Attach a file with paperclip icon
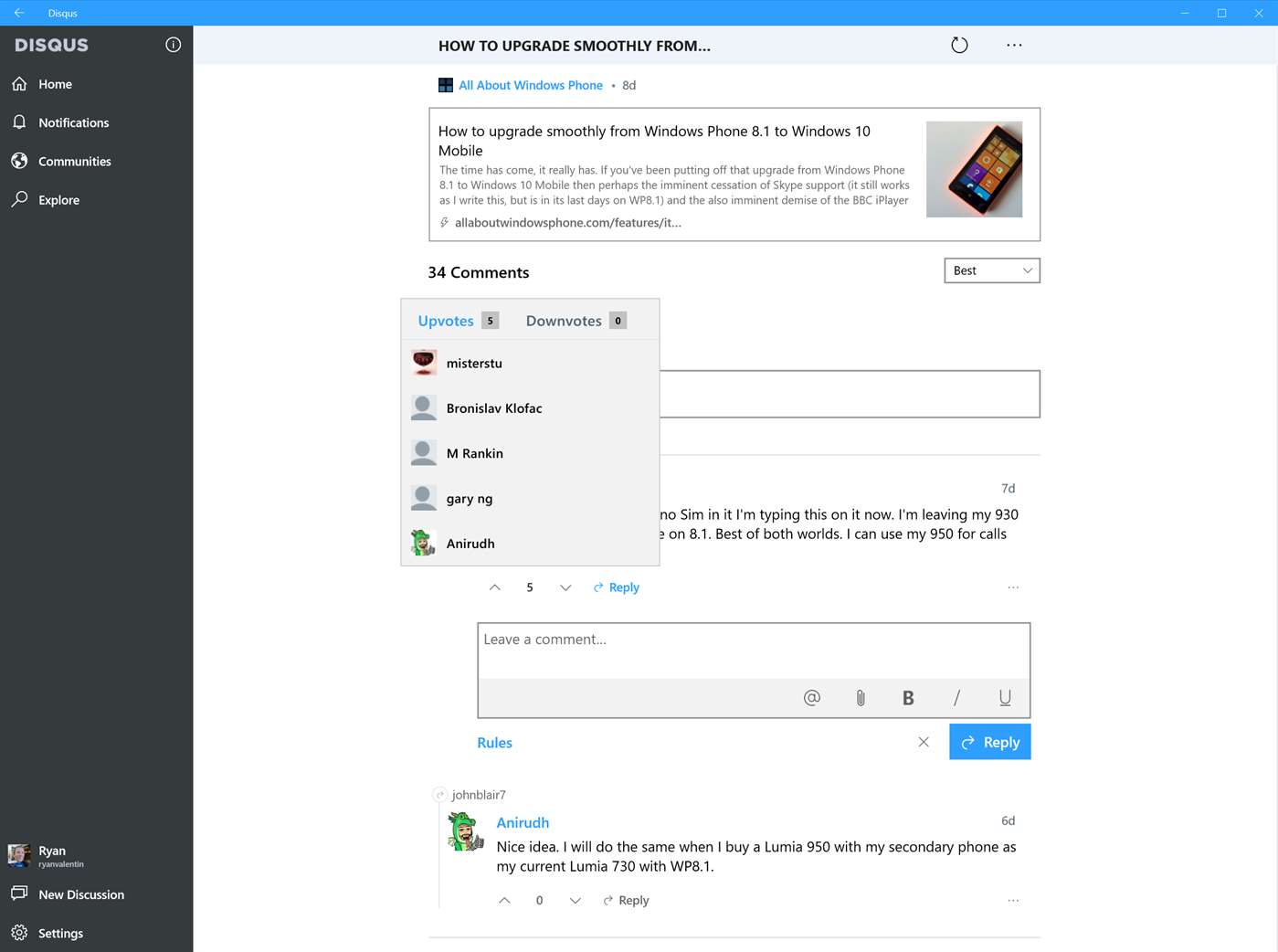The width and height of the screenshot is (1278, 952). tap(861, 698)
